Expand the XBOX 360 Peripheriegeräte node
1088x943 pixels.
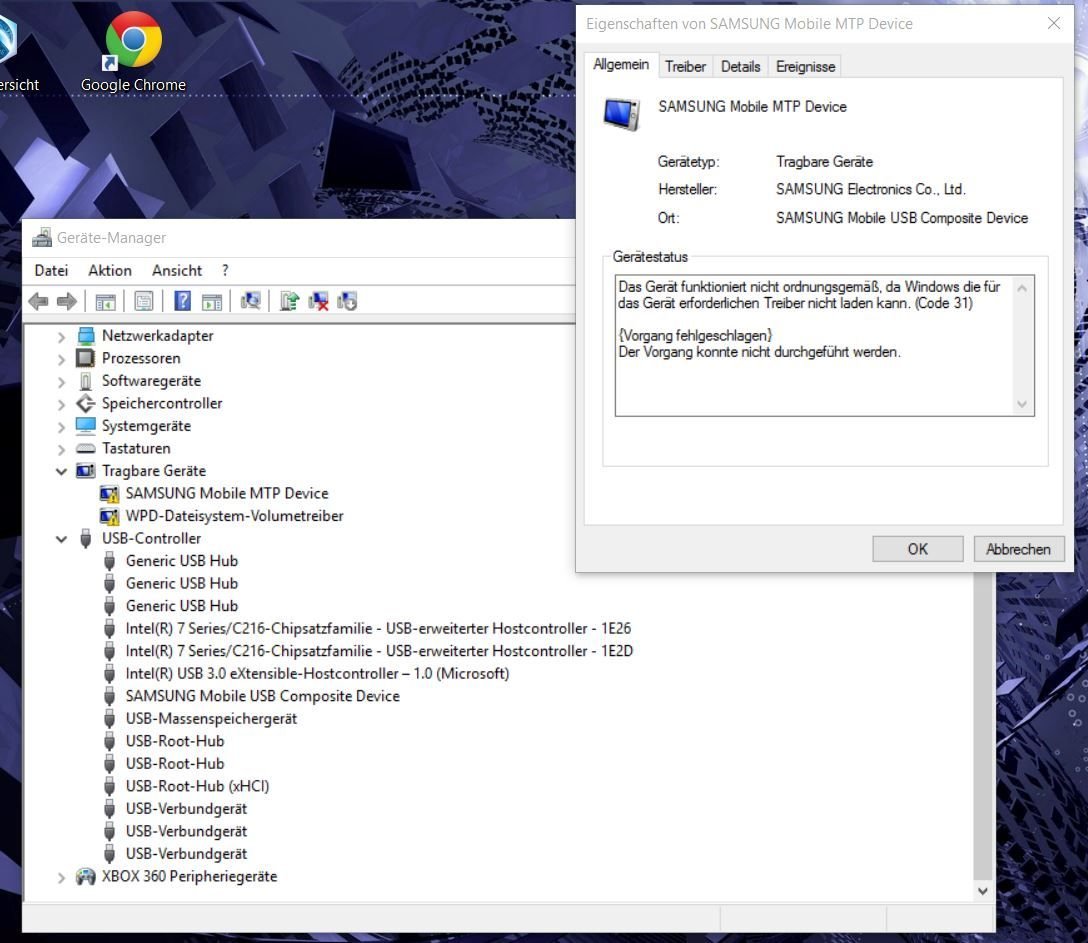point(61,878)
